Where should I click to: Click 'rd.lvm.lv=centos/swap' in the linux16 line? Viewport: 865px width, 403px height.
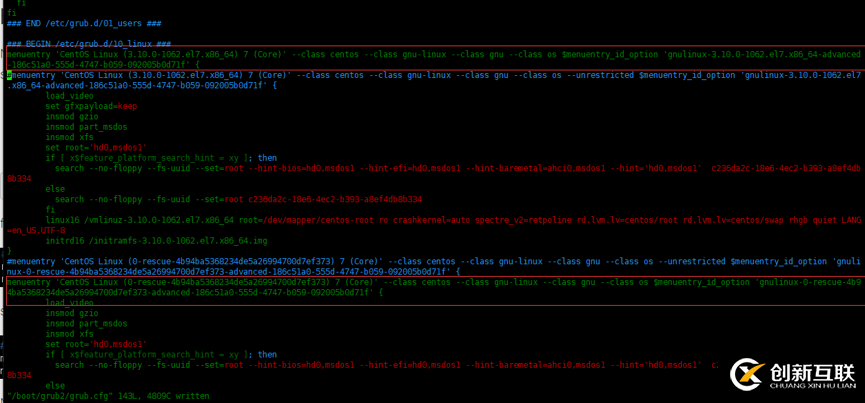729,220
